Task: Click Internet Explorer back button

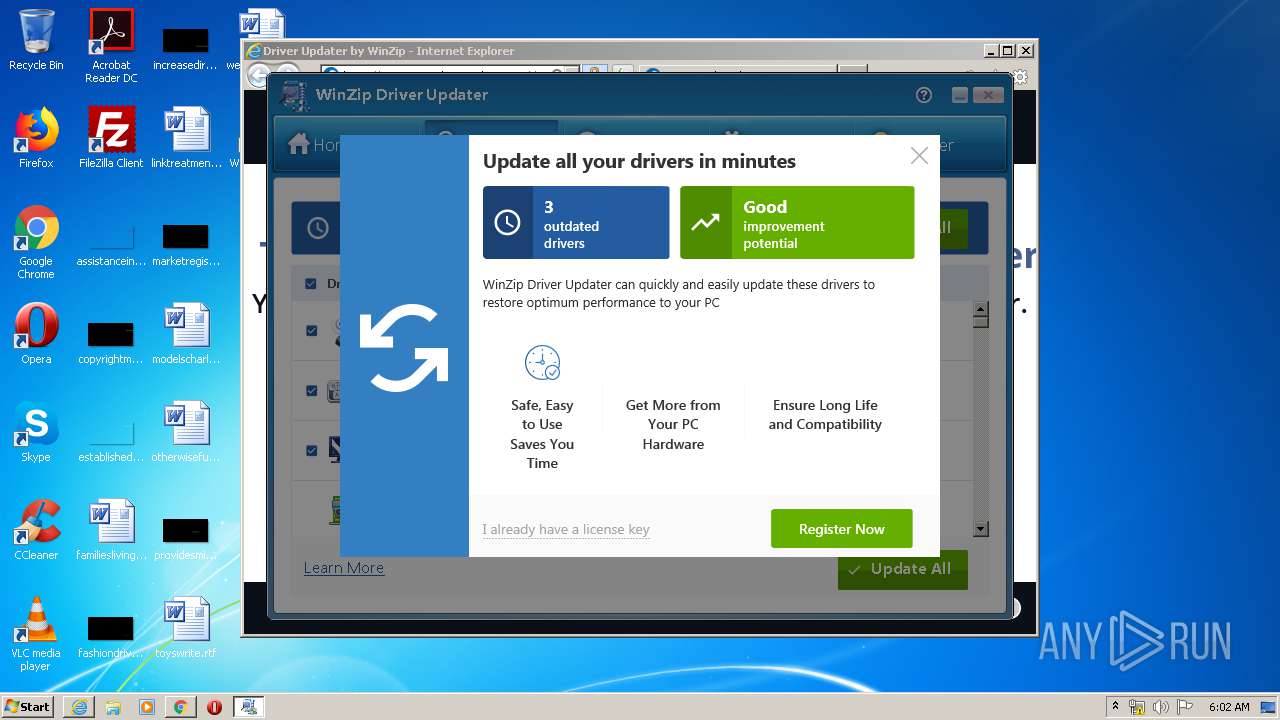Action: coord(257,75)
